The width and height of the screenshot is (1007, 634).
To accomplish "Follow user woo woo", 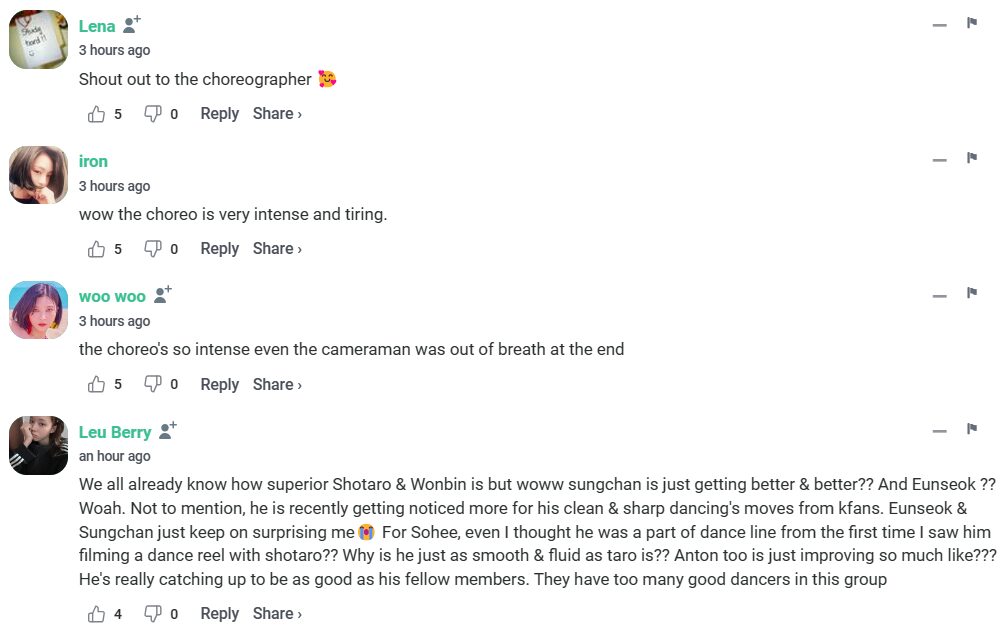I will pyautogui.click(x=163, y=295).
